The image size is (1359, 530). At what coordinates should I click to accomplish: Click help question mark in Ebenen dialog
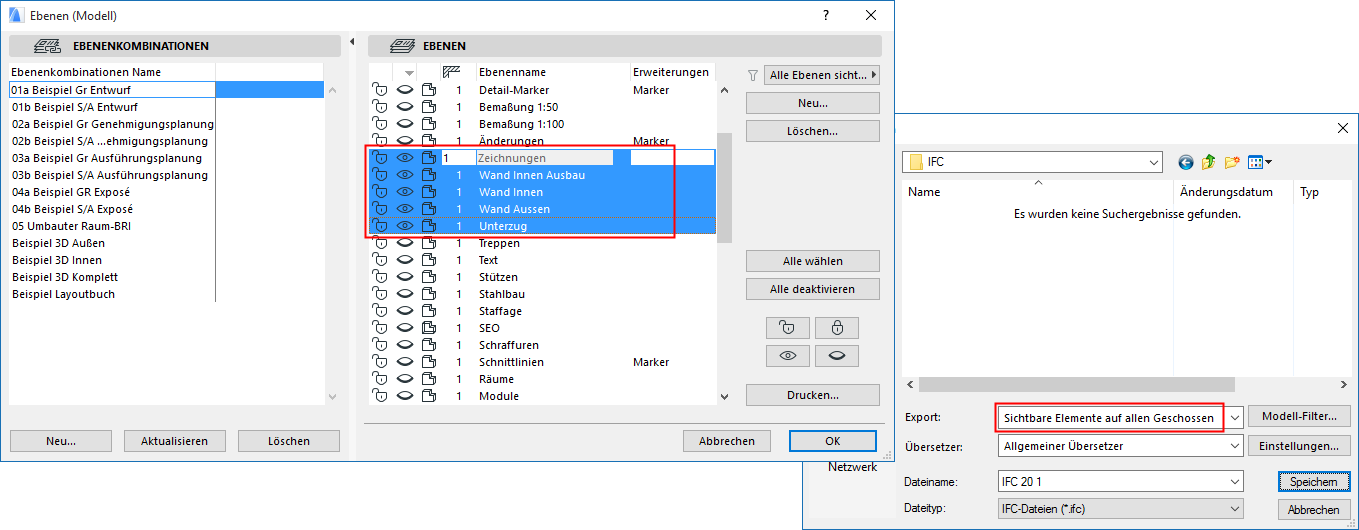[x=826, y=15]
